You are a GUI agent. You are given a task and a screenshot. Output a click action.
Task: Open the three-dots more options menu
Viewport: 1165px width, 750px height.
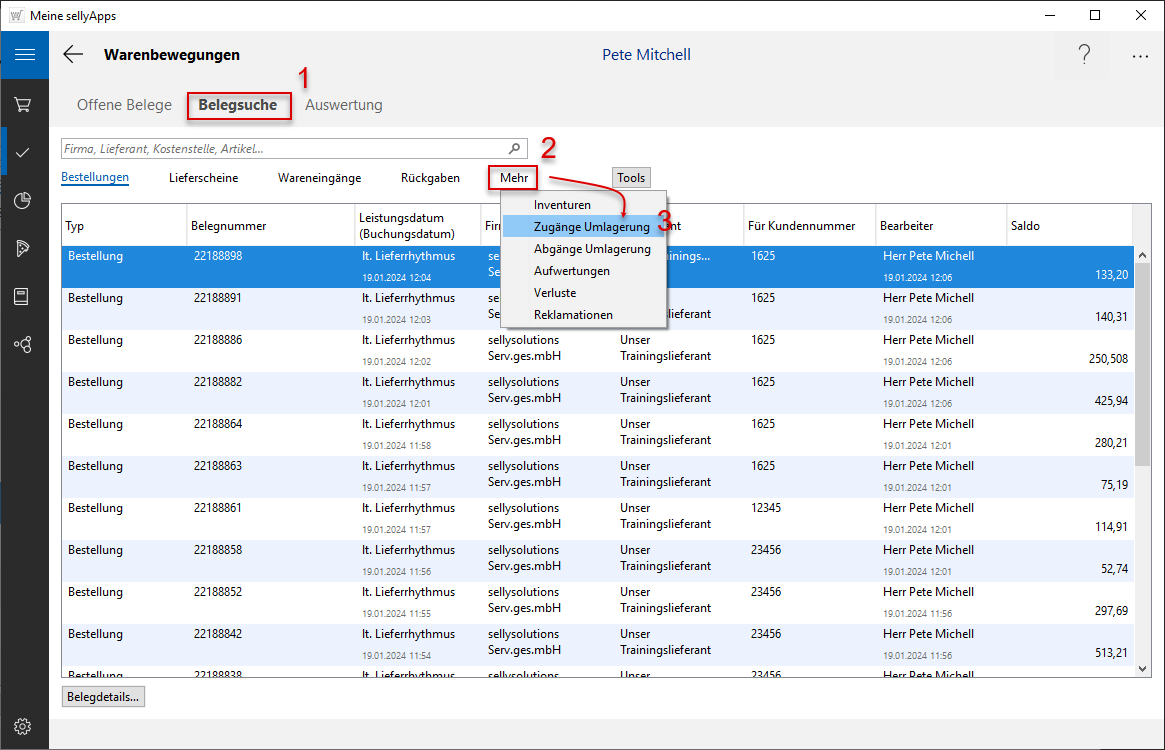click(x=1140, y=56)
